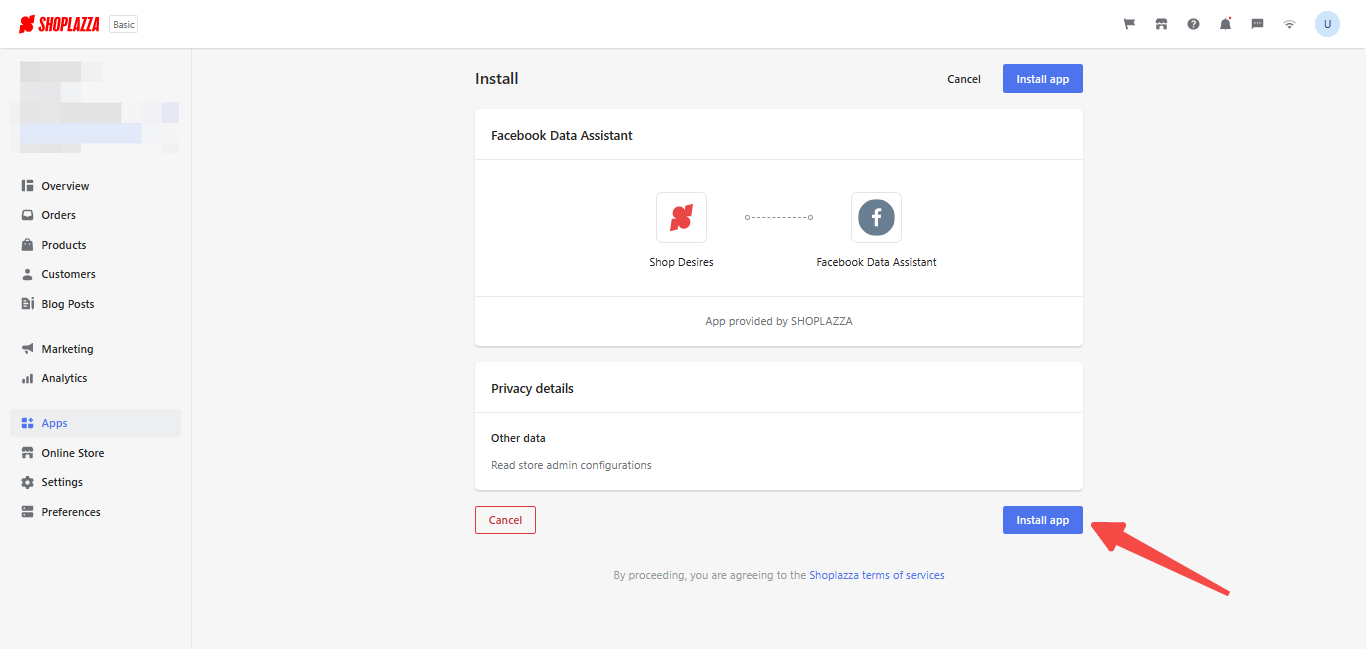Select Apps in sidebar

[x=95, y=423]
